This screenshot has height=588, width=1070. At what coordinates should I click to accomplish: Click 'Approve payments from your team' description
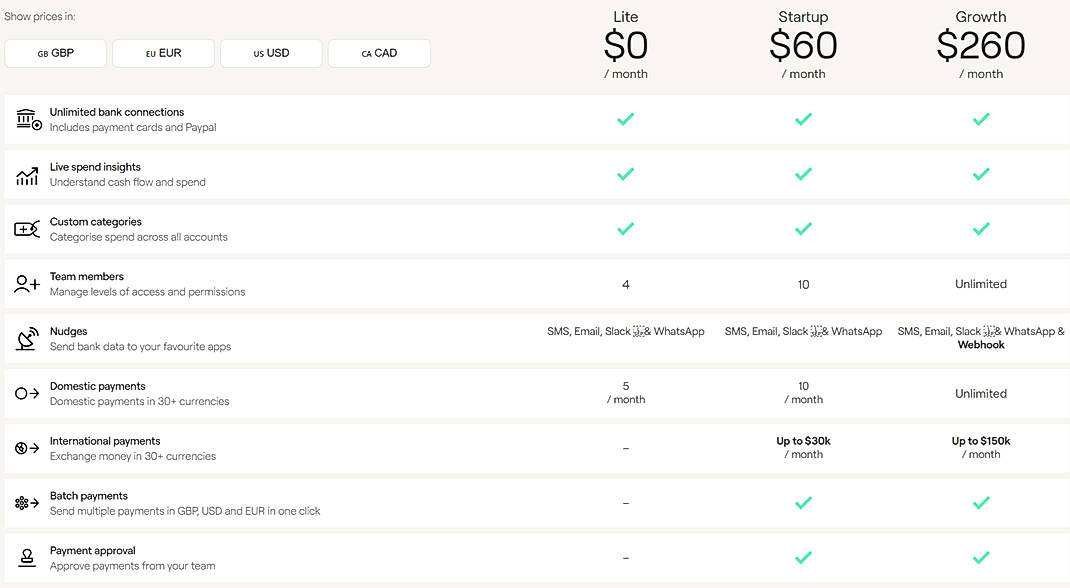pos(132,566)
